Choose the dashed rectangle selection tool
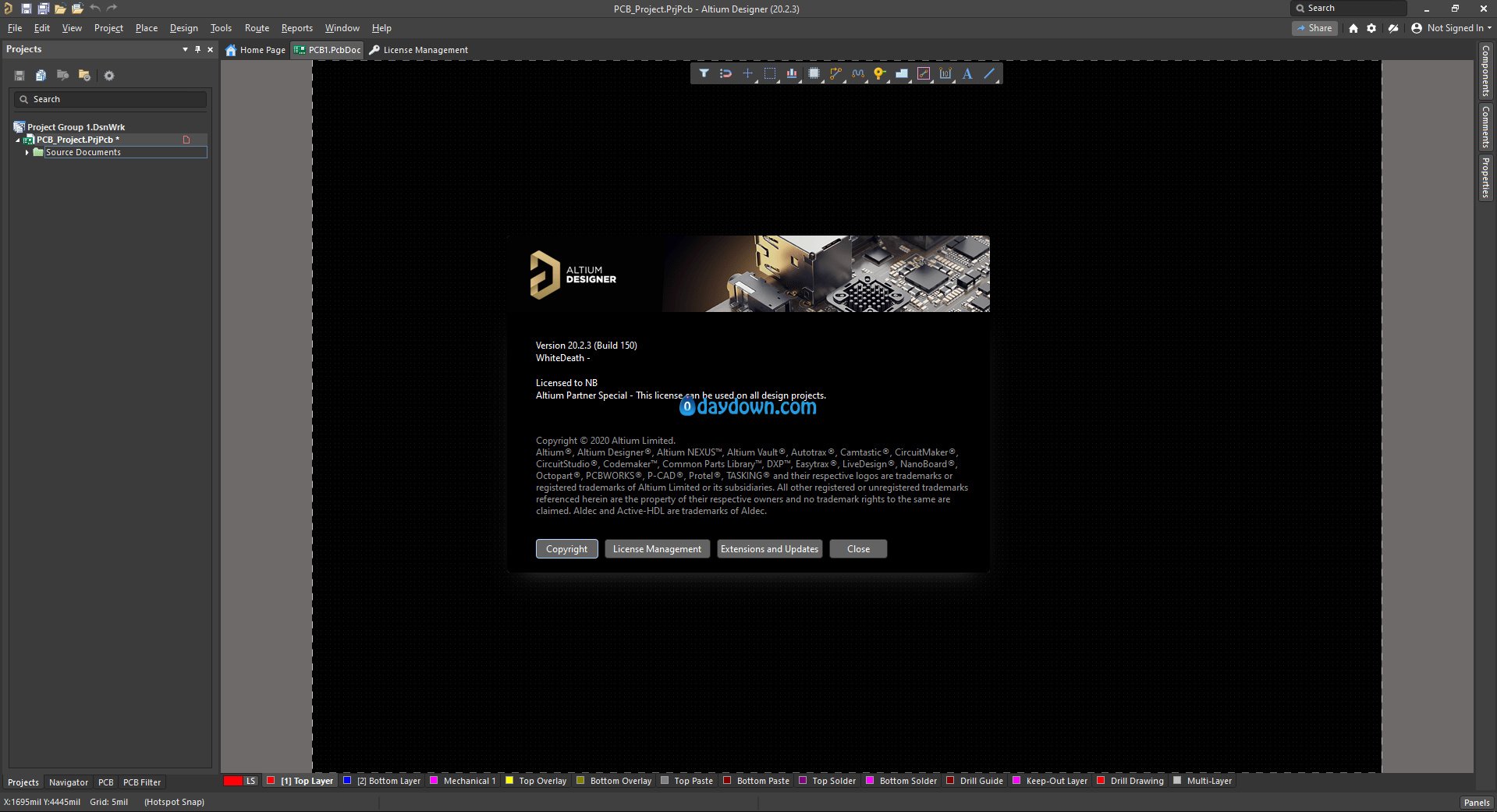The height and width of the screenshot is (812, 1497). pos(770,73)
